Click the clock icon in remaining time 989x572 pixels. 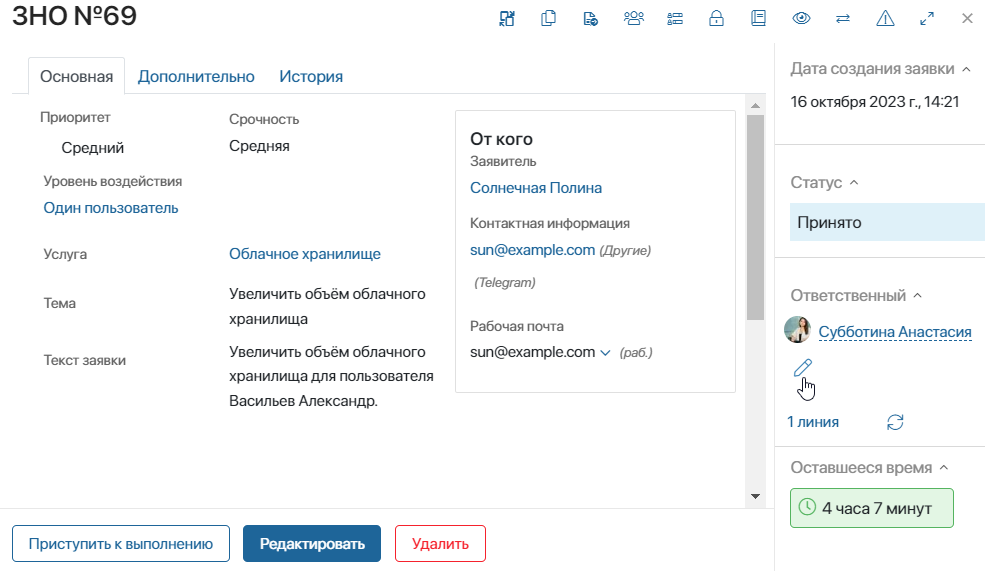pos(807,507)
